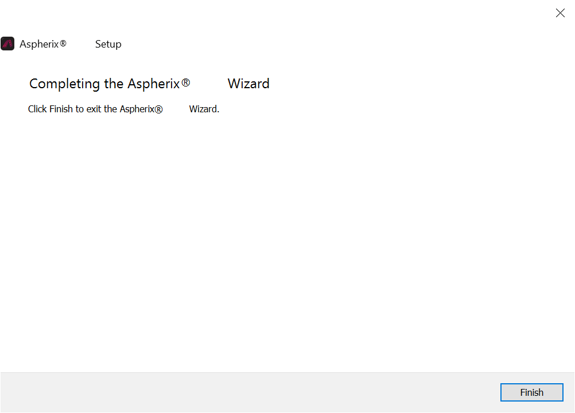This screenshot has width=575, height=413.
Task: Select Aspherix in the large heading
Action: (x=153, y=84)
